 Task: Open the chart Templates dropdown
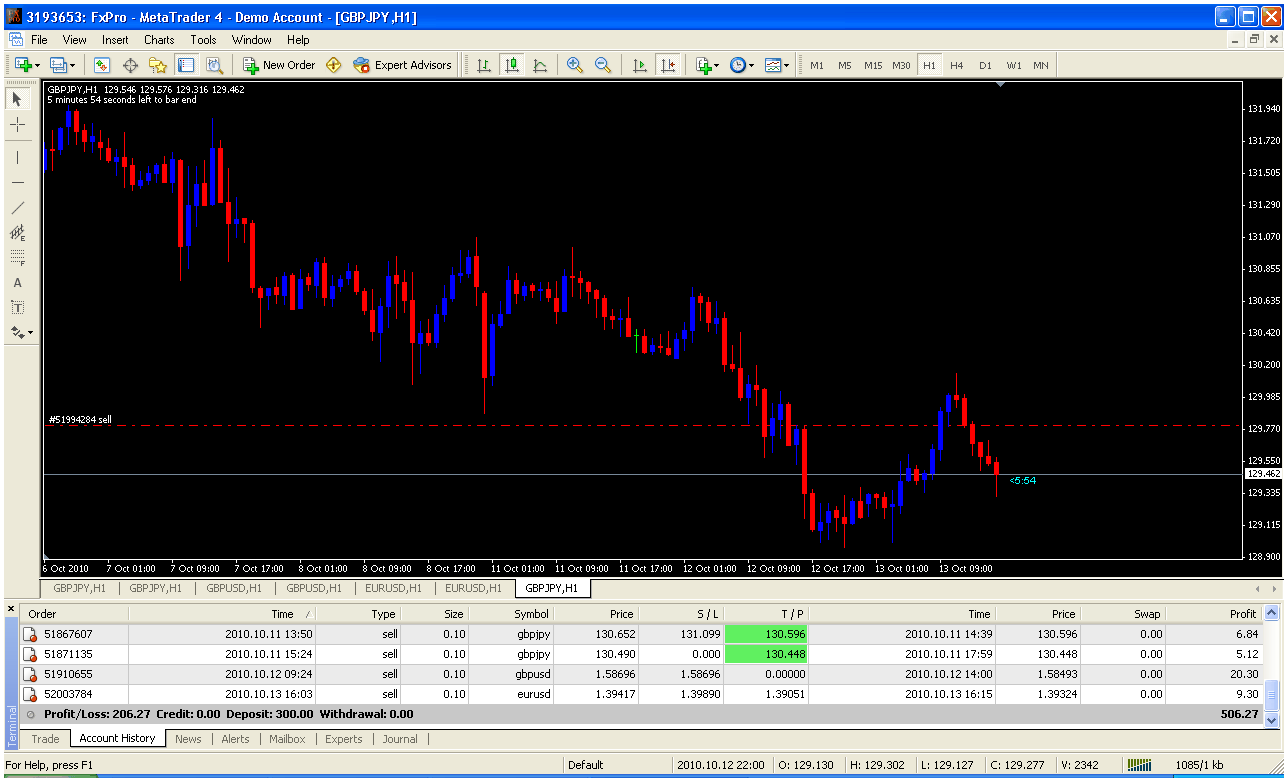point(776,65)
